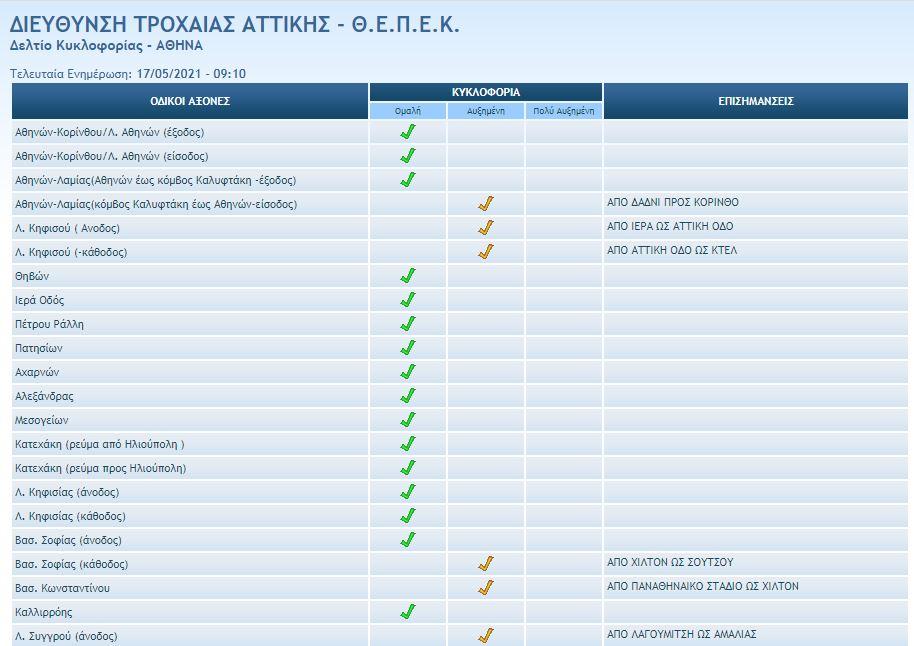
Task: Select the Πολύ Αυξημένη sub-header
Action: pos(564,111)
